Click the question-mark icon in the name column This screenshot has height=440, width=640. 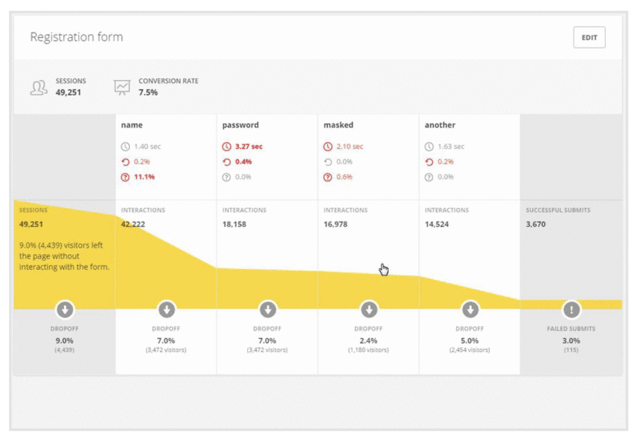[125, 177]
